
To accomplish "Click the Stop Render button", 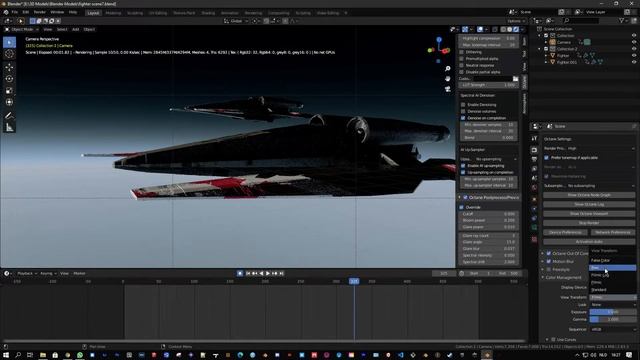I will 589,223.
